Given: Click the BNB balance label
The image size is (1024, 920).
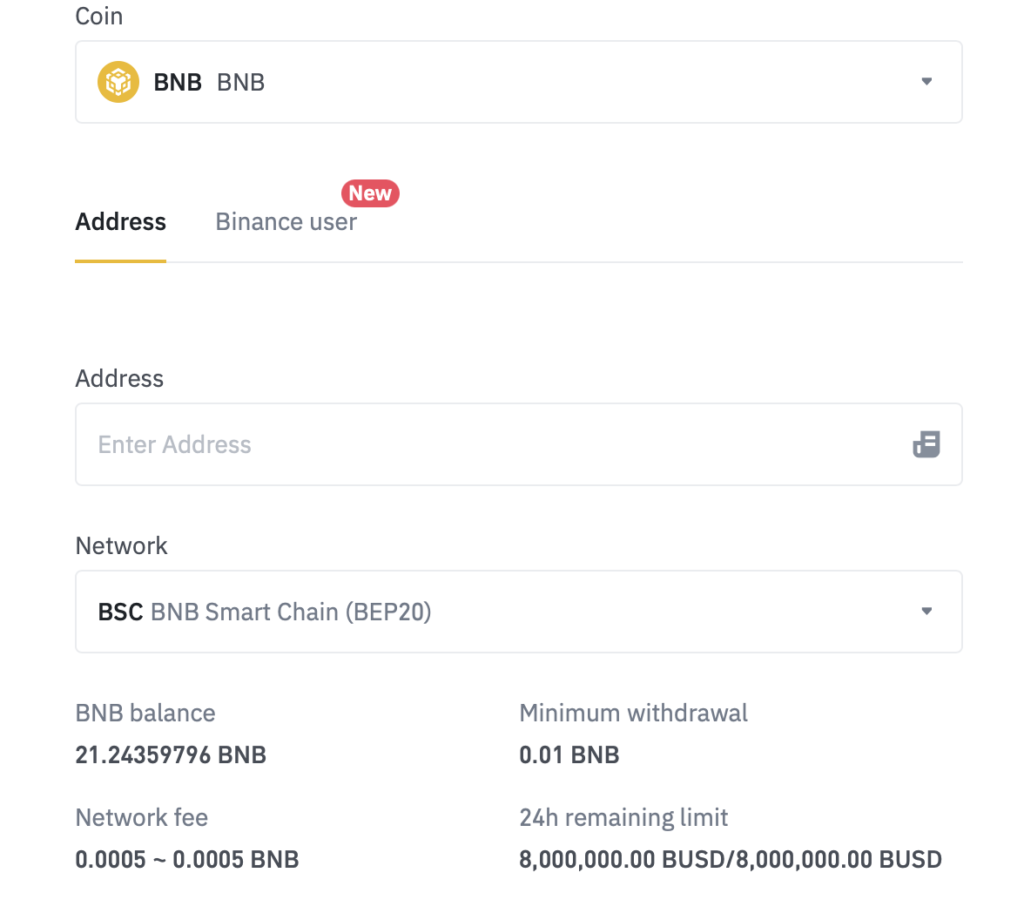Looking at the screenshot, I should 145,713.
